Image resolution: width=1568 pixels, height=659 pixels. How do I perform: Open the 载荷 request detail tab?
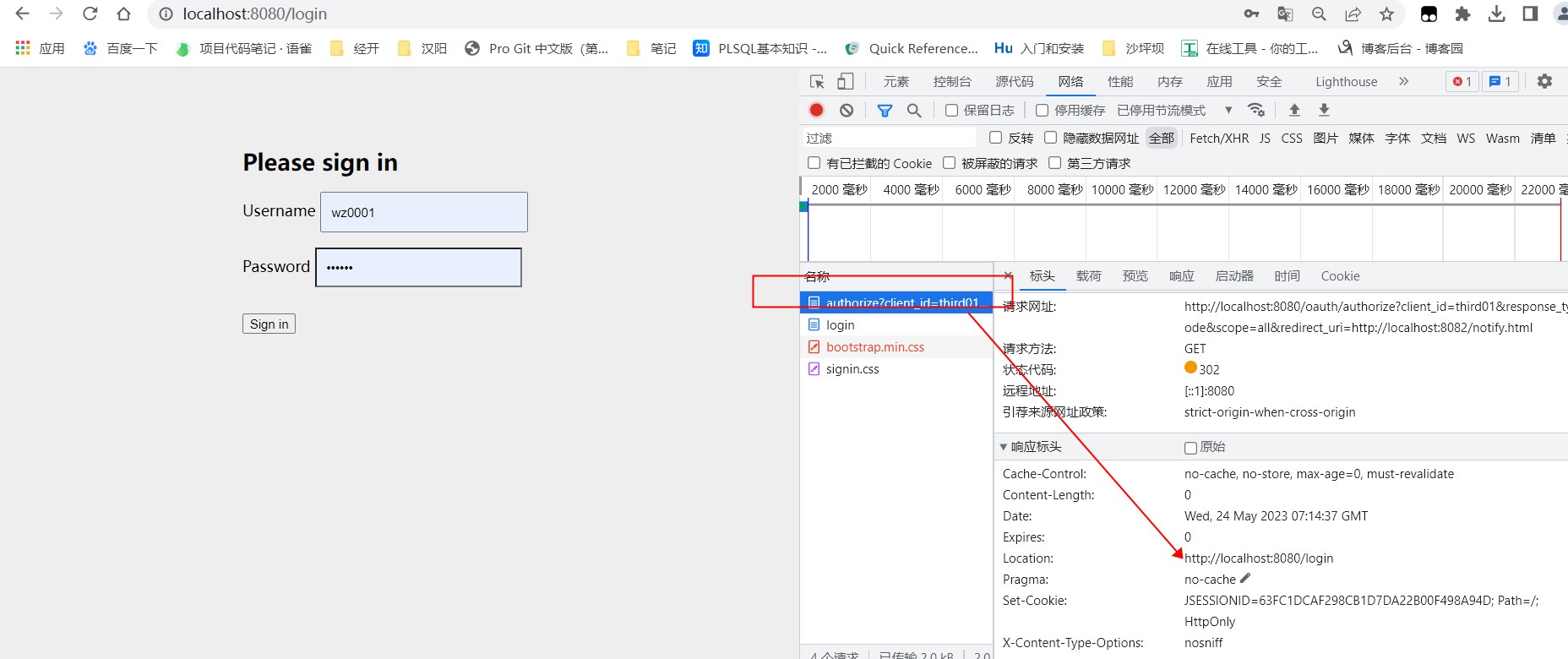pyautogui.click(x=1088, y=275)
